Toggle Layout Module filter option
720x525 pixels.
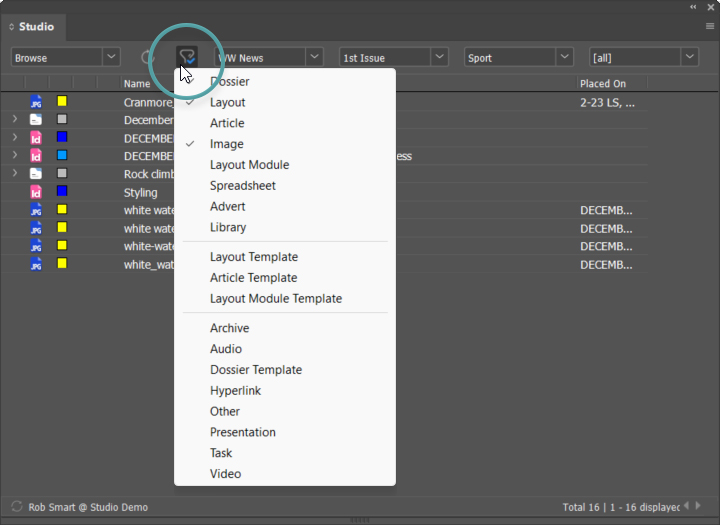(x=285, y=165)
